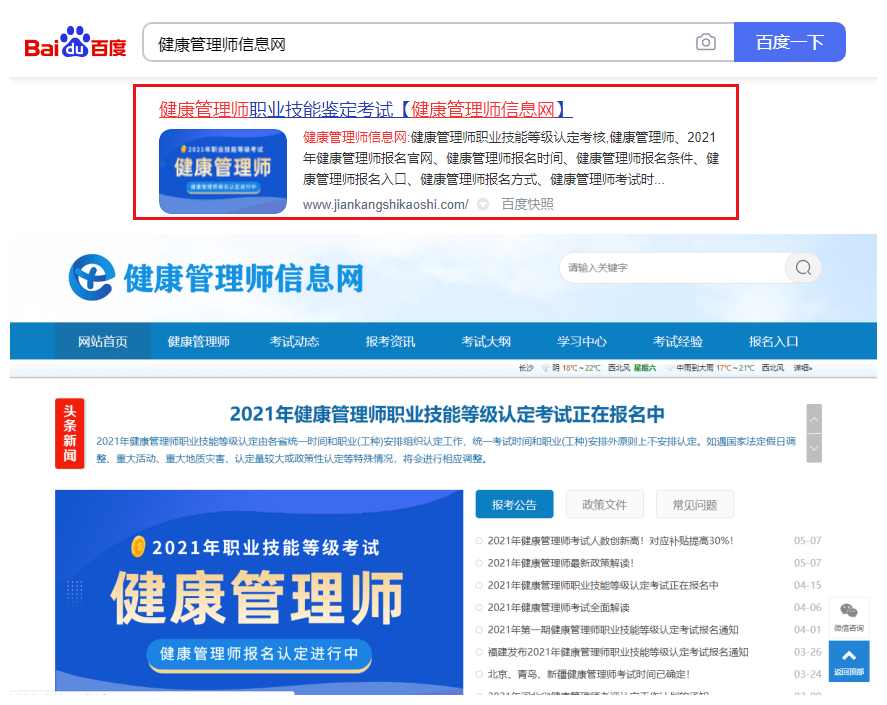Go to 网站首页 nav item
Viewport: 887px width, 705px height.
point(102,341)
